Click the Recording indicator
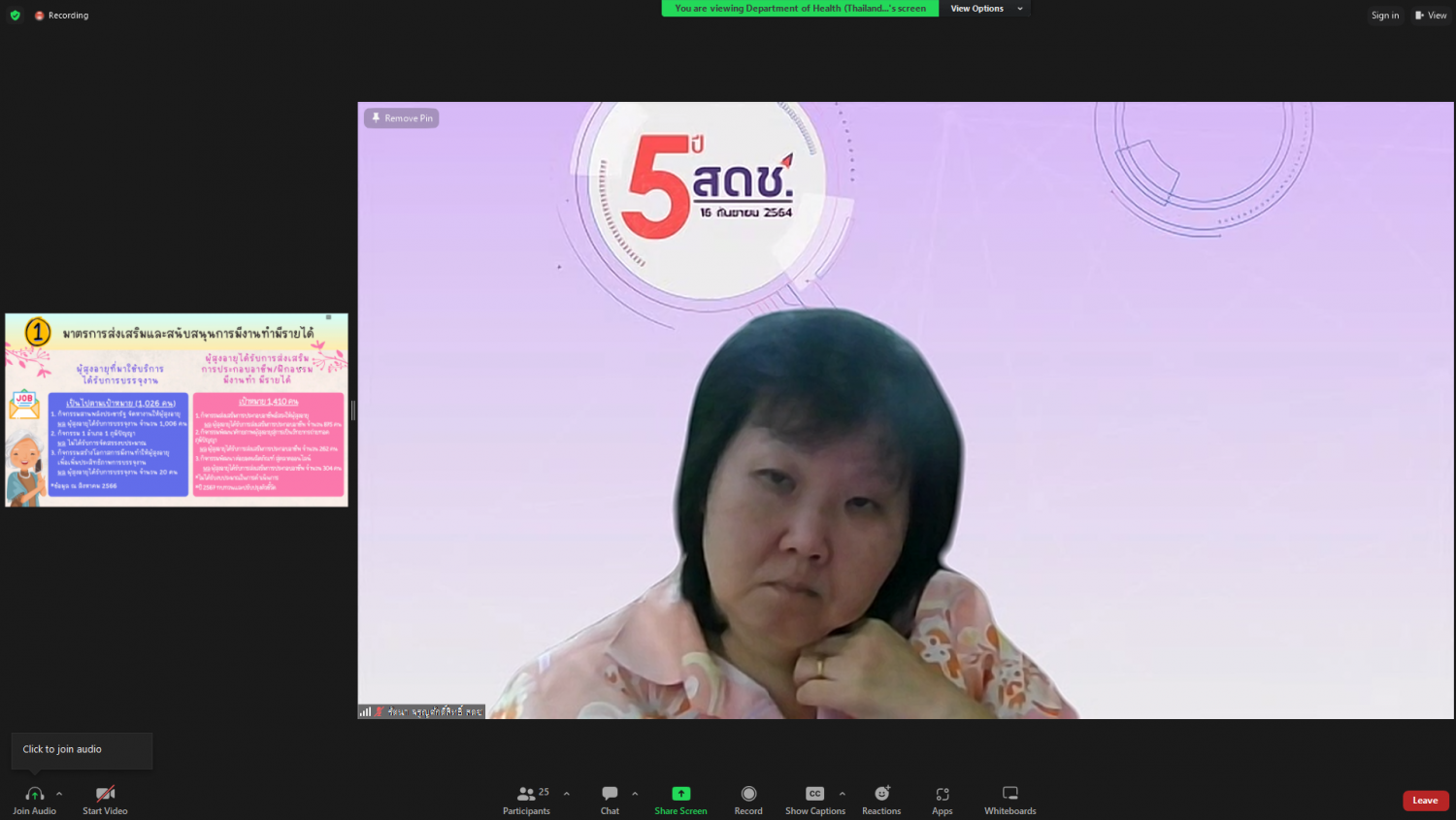 pos(61,16)
